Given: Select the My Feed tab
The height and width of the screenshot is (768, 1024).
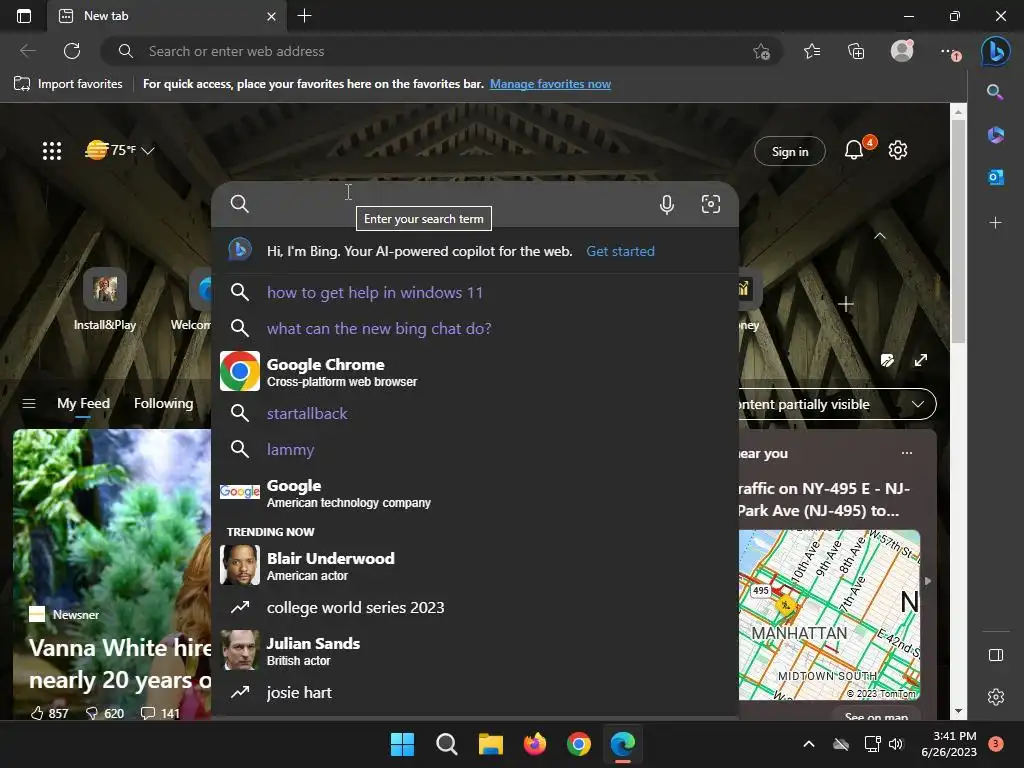Looking at the screenshot, I should point(83,404).
